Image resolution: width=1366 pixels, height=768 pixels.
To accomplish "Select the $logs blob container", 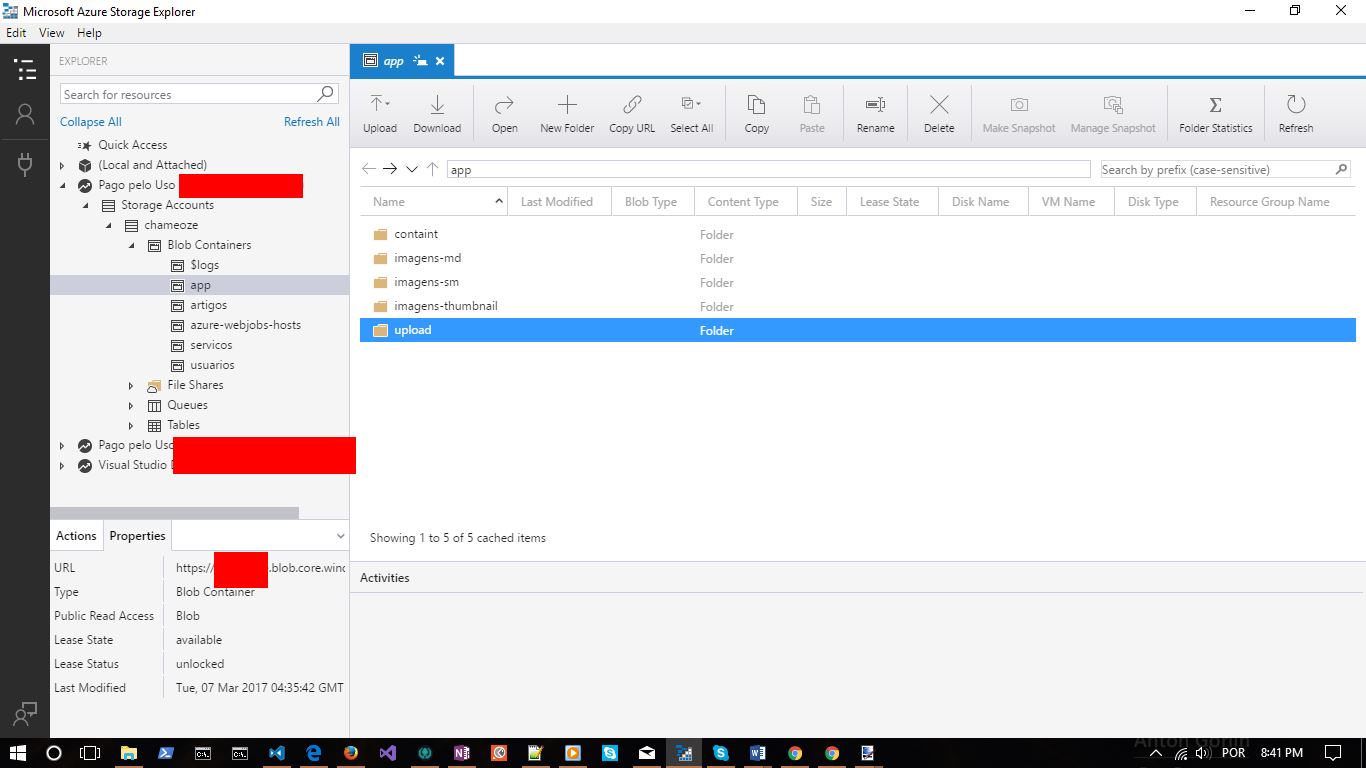I will [204, 265].
